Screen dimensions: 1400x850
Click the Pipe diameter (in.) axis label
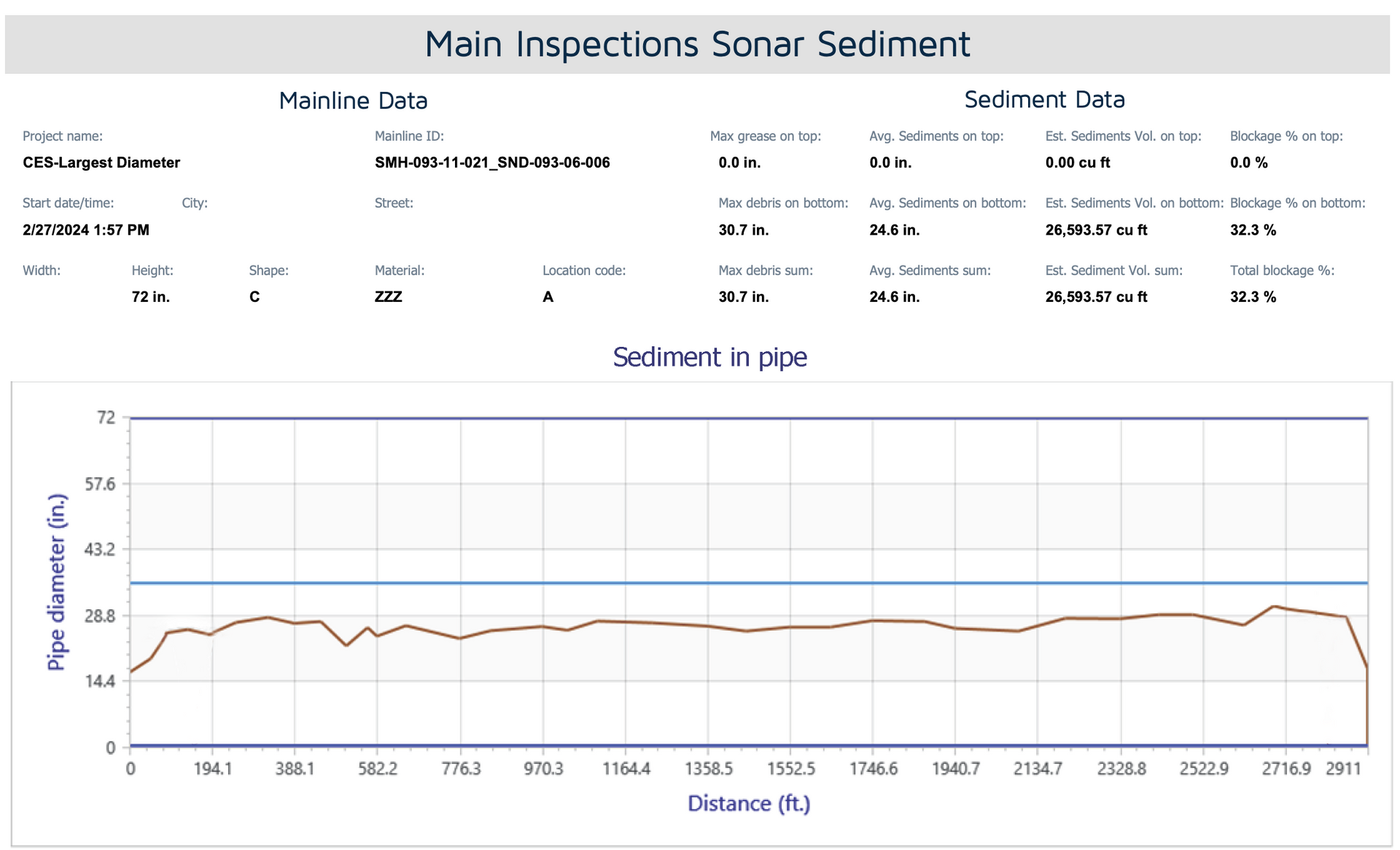click(x=57, y=582)
